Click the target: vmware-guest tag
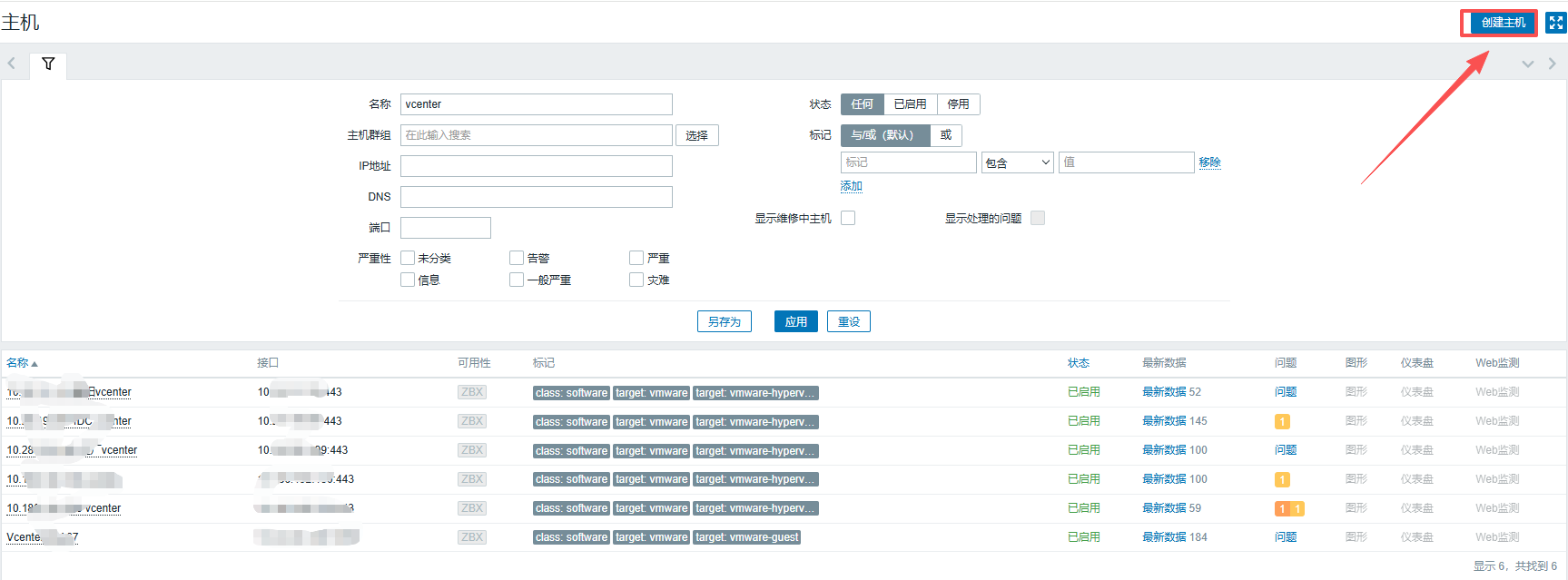 [x=747, y=537]
